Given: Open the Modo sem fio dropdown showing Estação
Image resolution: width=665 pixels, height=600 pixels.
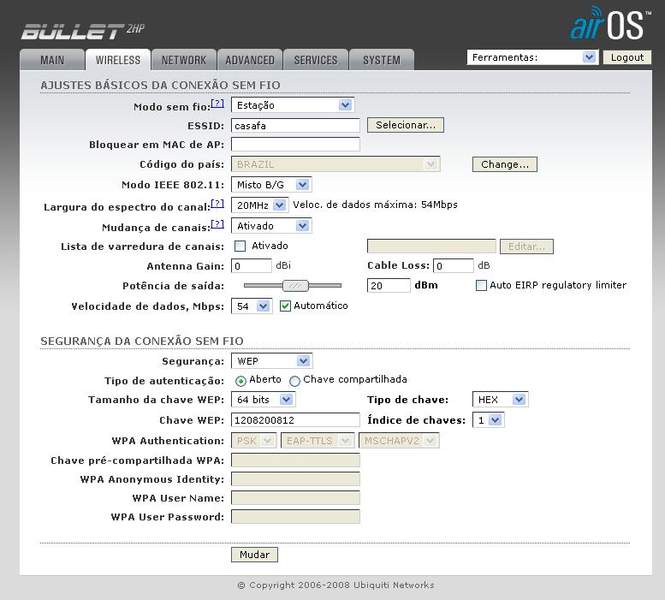Looking at the screenshot, I should [x=293, y=105].
